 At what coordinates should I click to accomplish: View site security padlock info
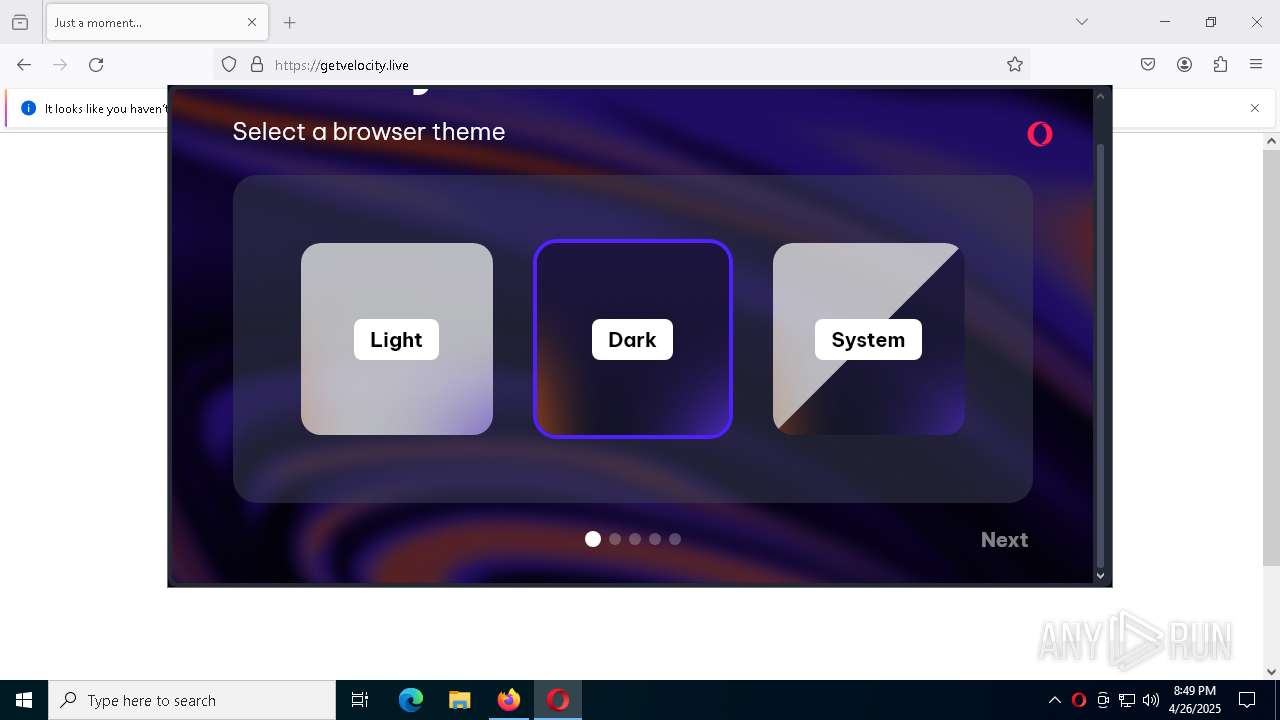point(257,65)
